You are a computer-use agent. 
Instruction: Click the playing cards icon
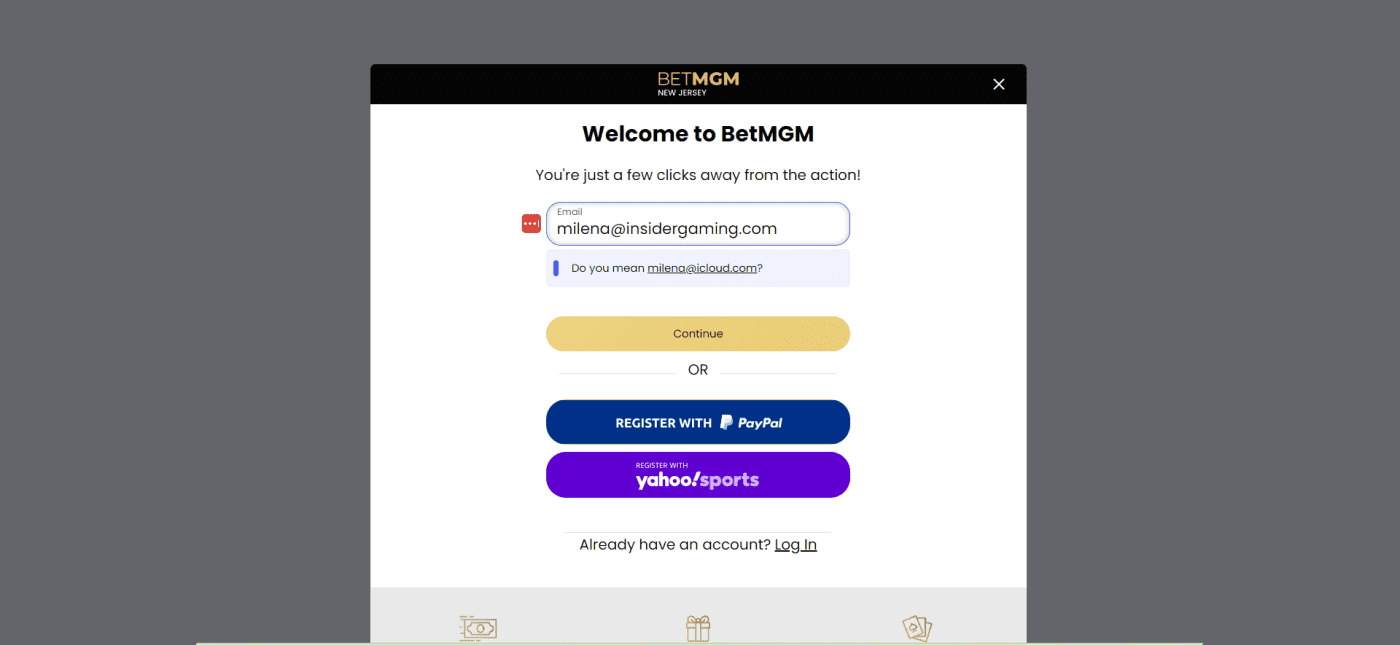coord(917,629)
